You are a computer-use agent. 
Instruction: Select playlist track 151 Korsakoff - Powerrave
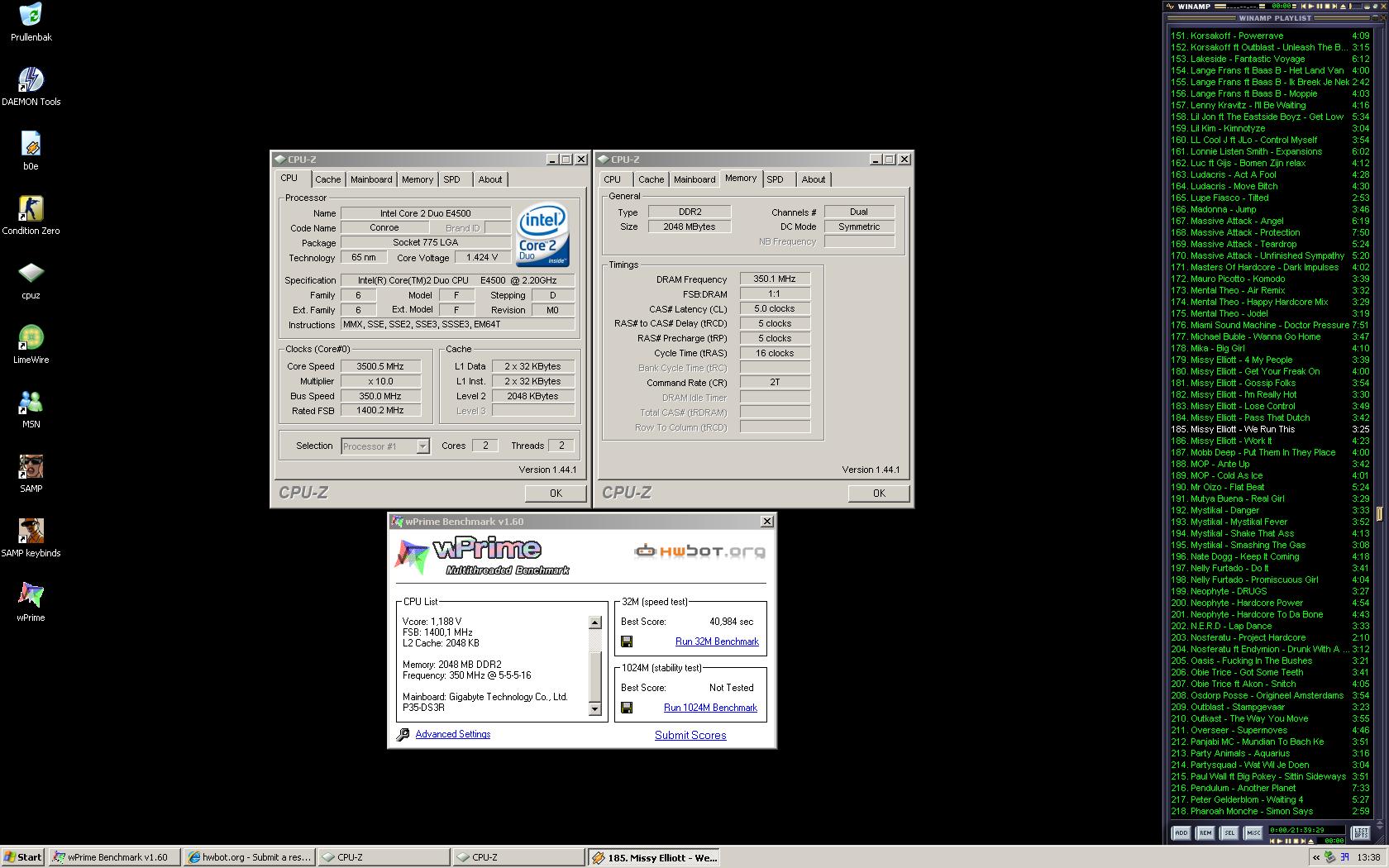[x=1270, y=36]
